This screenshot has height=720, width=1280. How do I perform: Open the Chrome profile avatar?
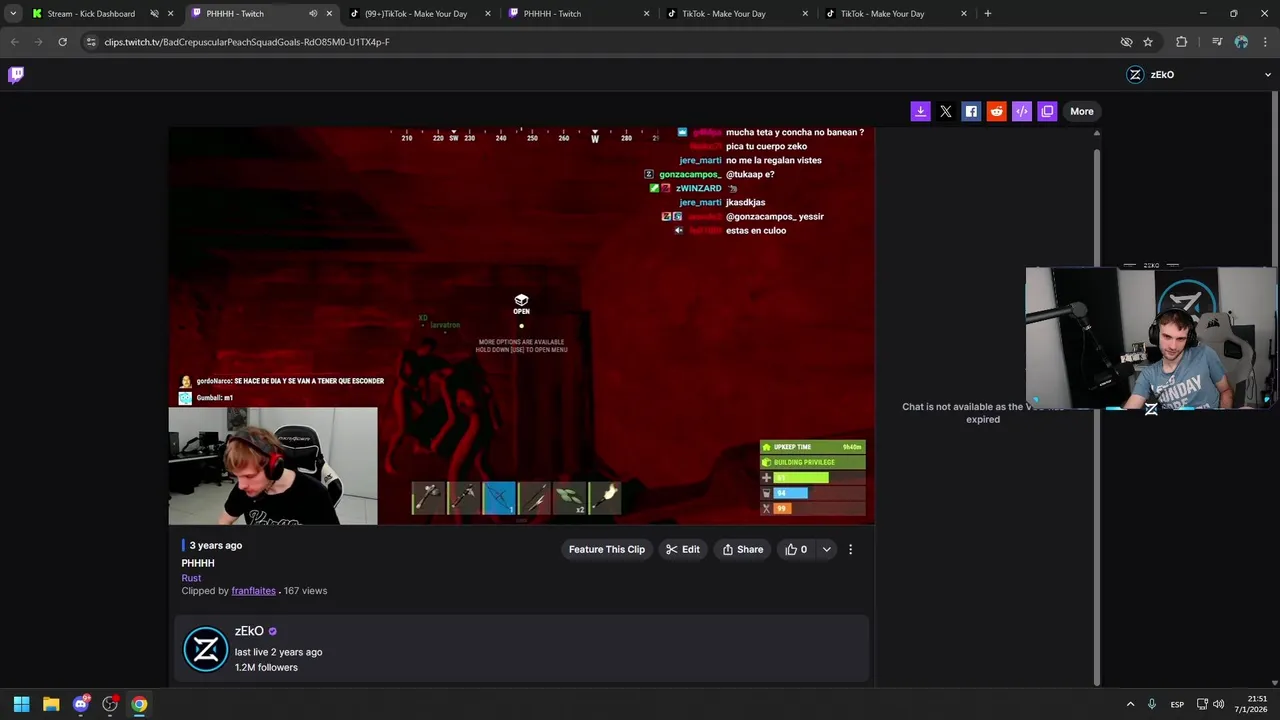1241,42
